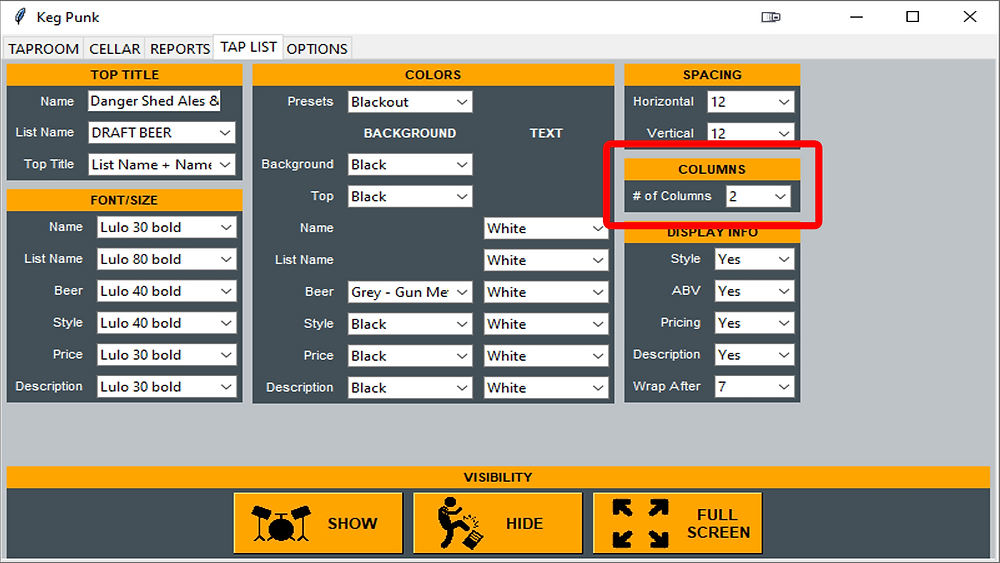1000x563 pixels.
Task: Open the Style background color dropdown
Action: coord(410,324)
